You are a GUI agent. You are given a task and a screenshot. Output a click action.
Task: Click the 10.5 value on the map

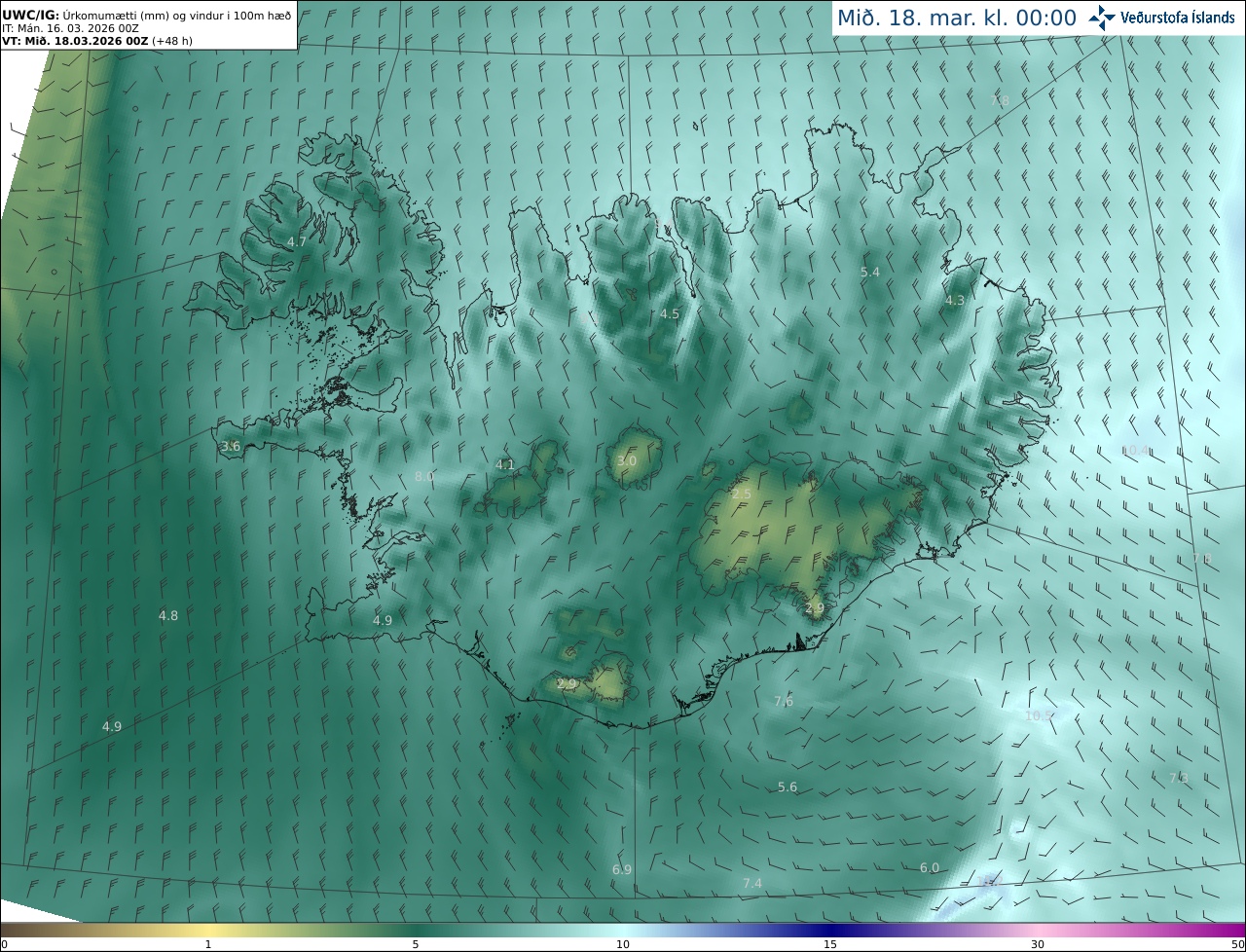click(x=1041, y=715)
